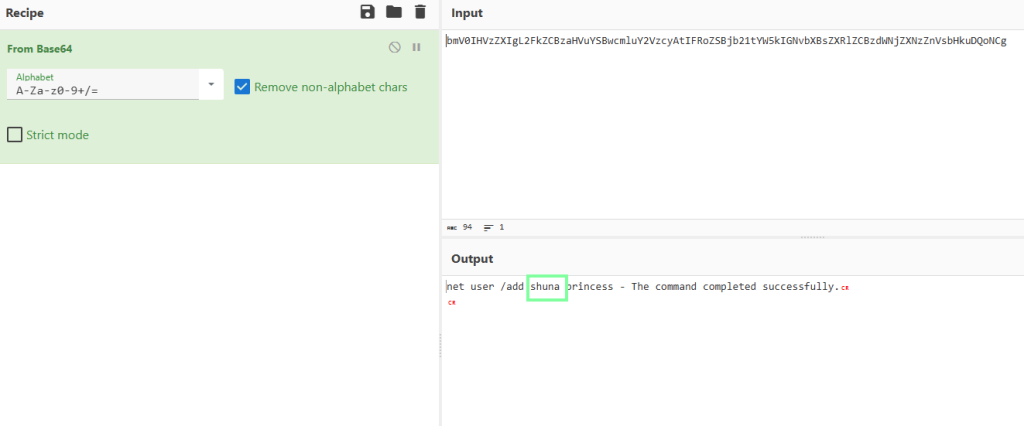Uncheck the Remove non-alphabet chars checkbox
Screen dimensions: 1024x426
pos(241,87)
